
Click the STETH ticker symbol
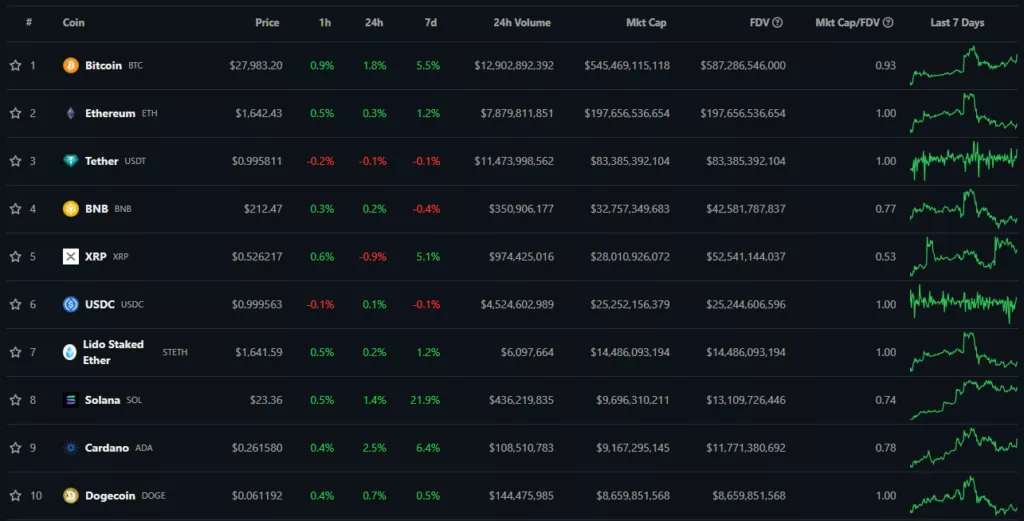(x=175, y=352)
